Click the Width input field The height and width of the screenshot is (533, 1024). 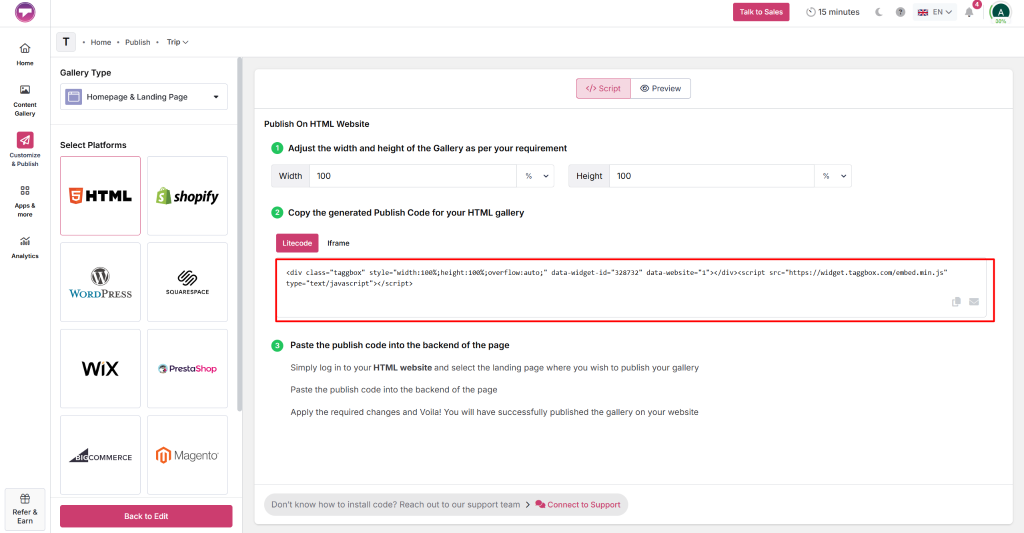(x=413, y=176)
